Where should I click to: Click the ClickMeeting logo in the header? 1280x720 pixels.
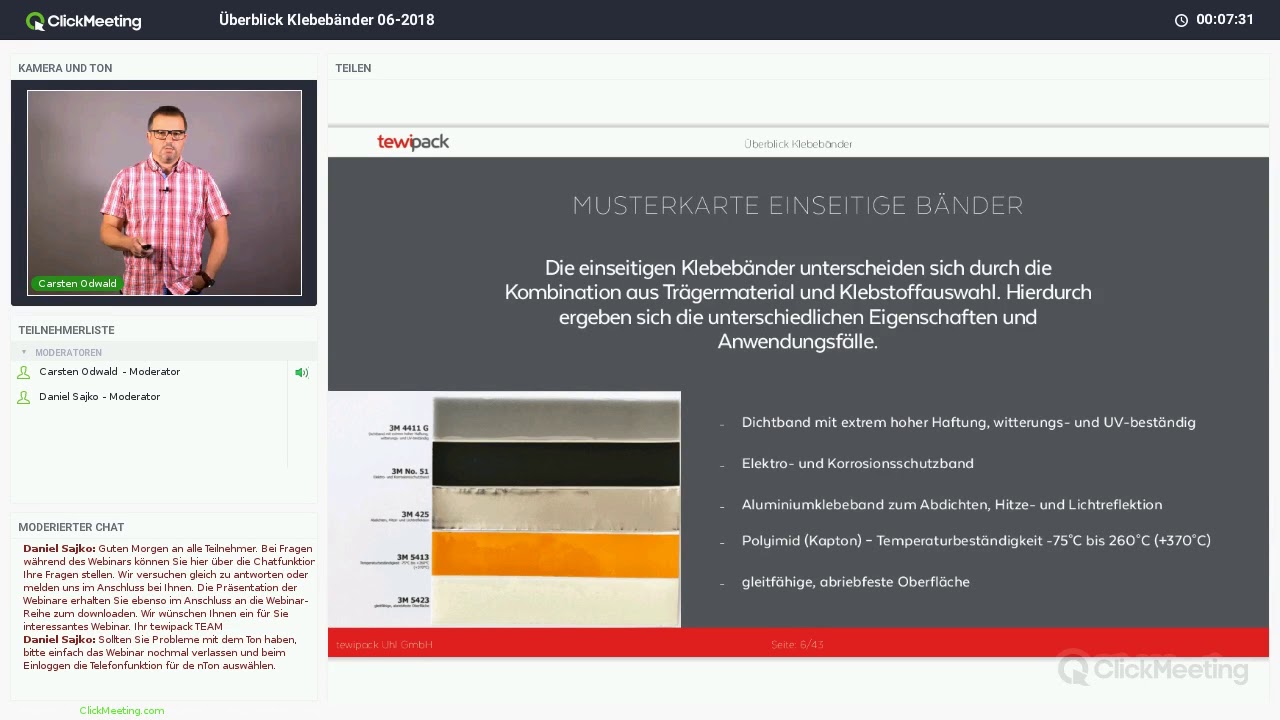tap(84, 20)
